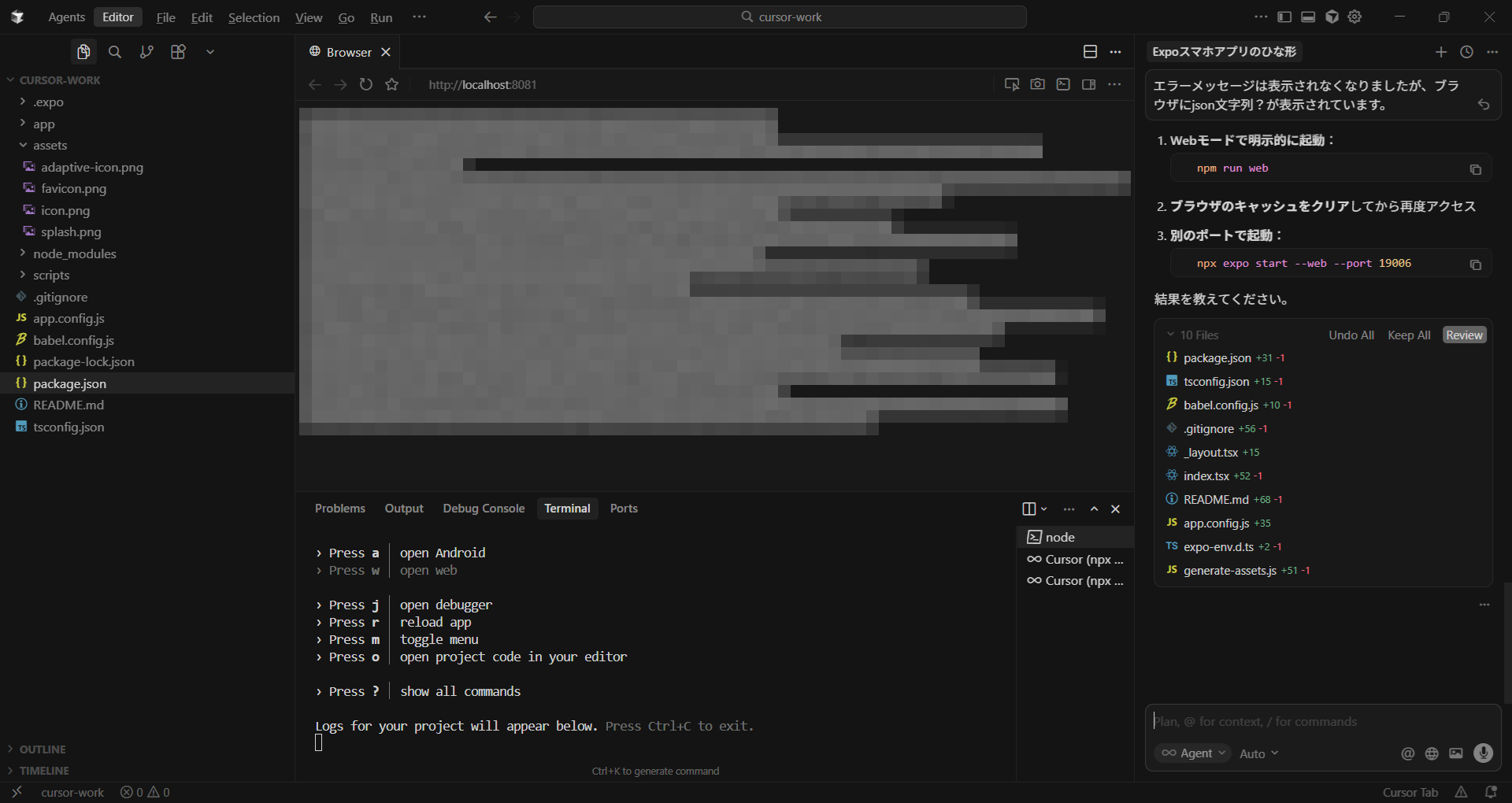Take a browser screenshot with camera icon
1512x803 pixels.
click(x=1037, y=84)
